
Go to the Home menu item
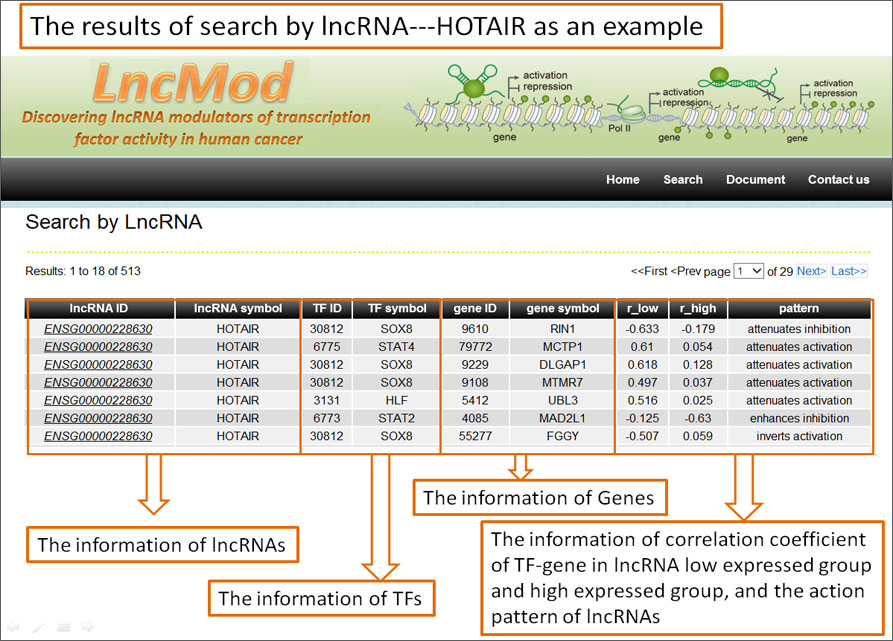coord(622,180)
